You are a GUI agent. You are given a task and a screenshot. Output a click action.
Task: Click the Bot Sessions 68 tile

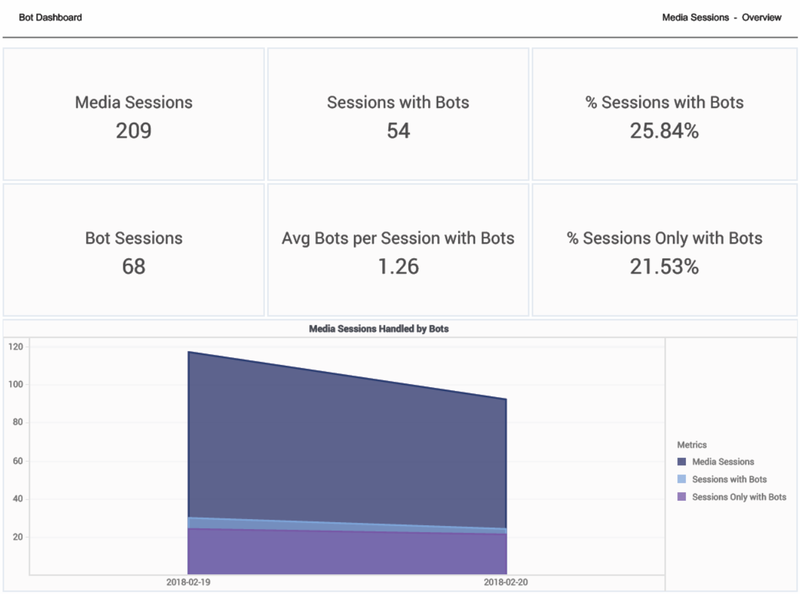click(x=134, y=250)
